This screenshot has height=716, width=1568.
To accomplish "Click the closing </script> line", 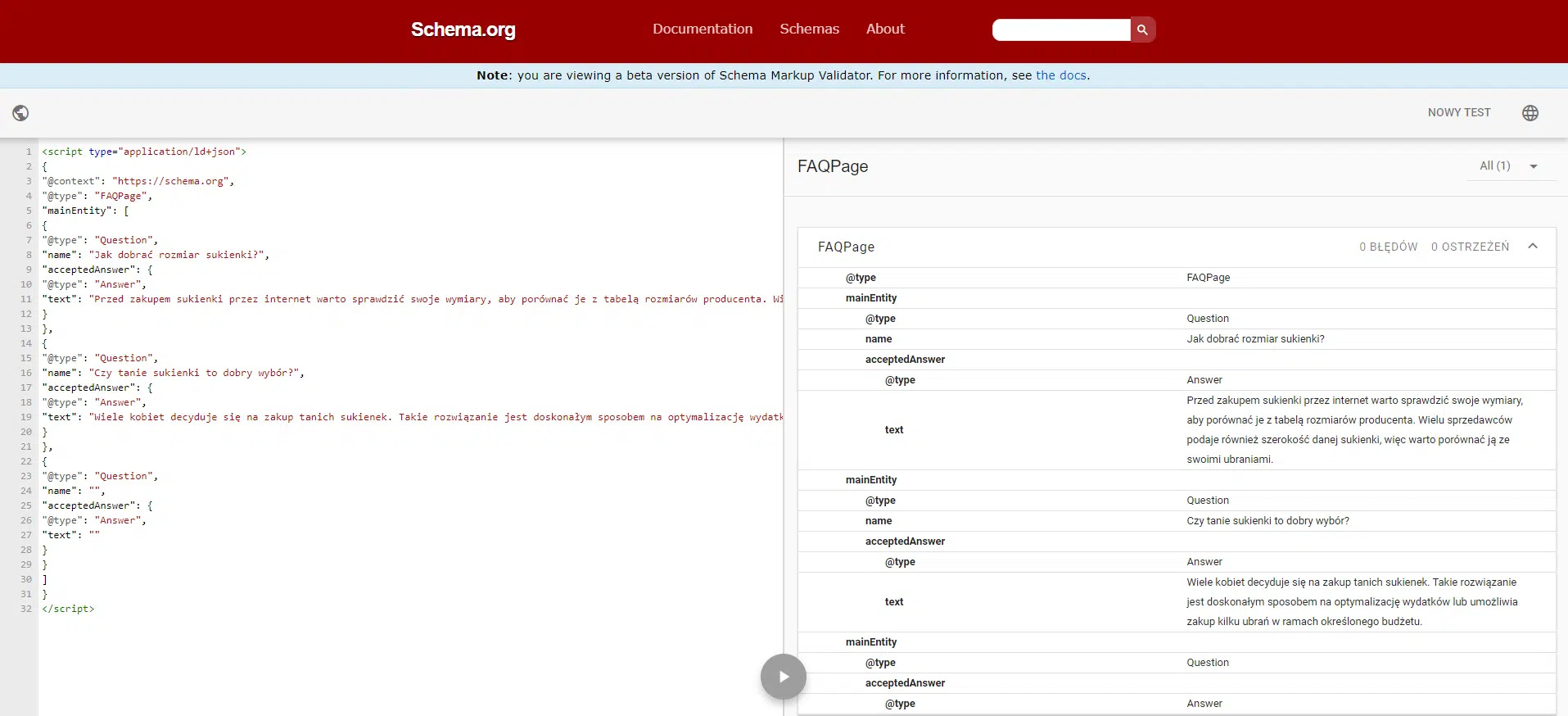I will click(x=68, y=609).
